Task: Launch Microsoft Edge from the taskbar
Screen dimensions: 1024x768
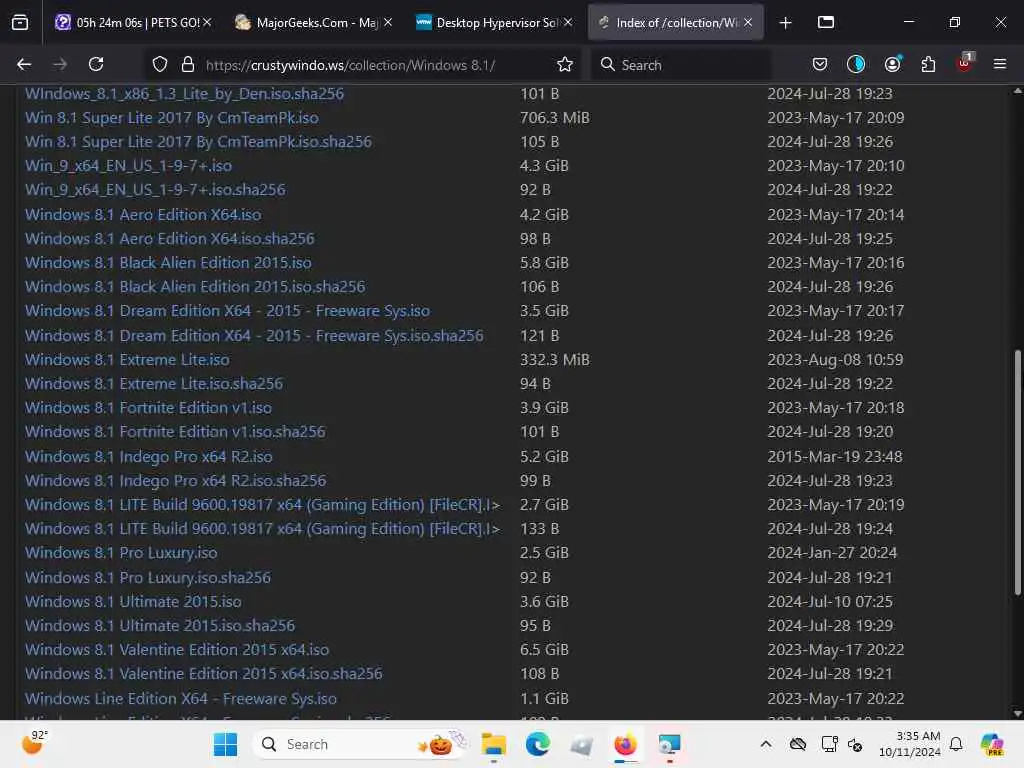Action: [x=537, y=744]
